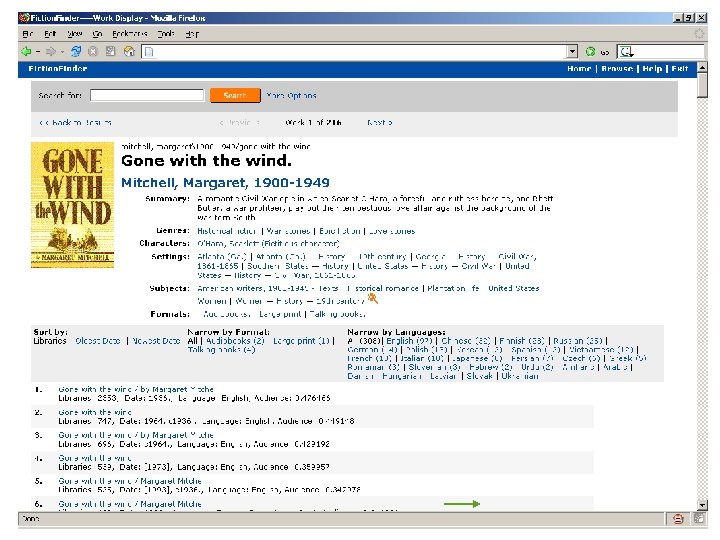
Task: Open the View menu
Action: tap(74, 34)
